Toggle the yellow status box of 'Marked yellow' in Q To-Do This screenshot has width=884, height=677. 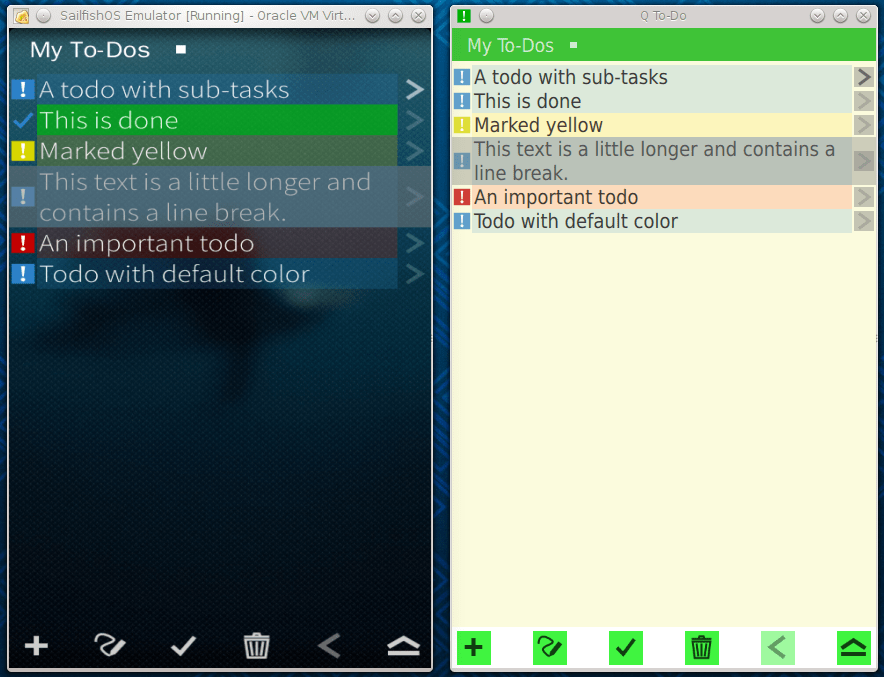click(462, 125)
